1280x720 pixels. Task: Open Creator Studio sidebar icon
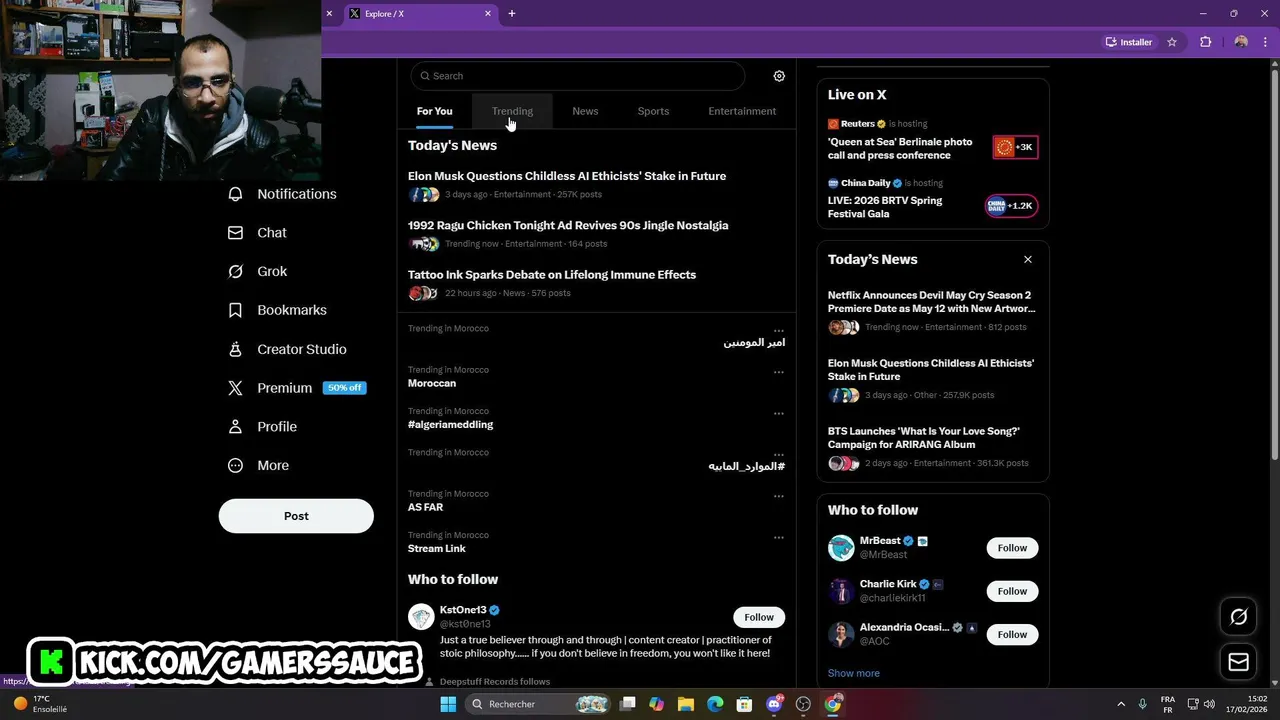(235, 349)
